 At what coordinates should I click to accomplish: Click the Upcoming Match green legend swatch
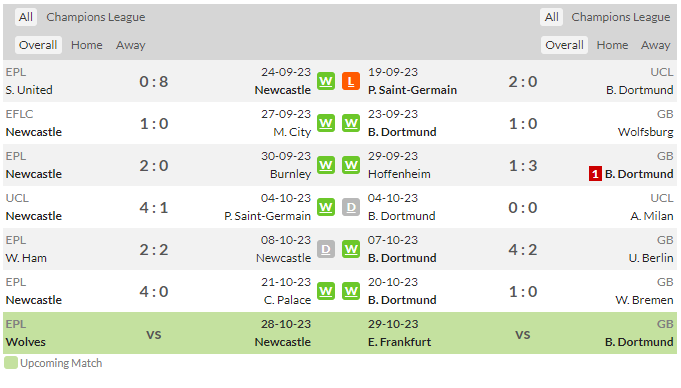[x=11, y=363]
